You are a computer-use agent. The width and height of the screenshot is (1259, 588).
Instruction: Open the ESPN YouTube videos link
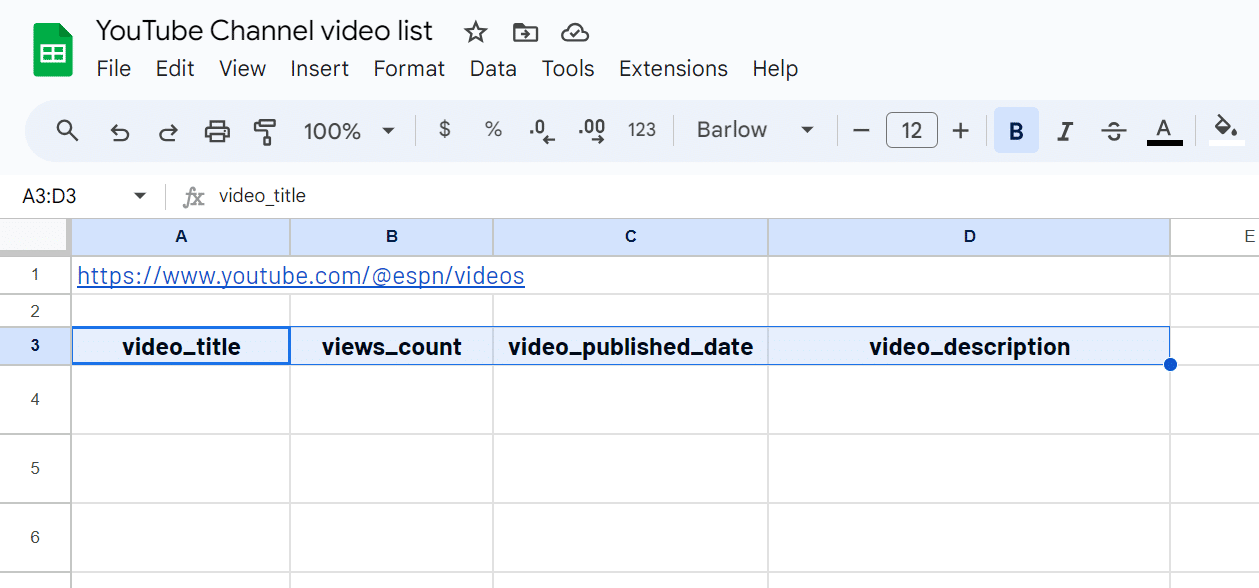coord(300,276)
